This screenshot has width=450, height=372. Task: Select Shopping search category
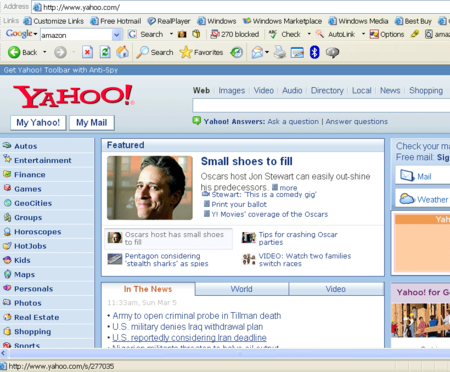[426, 91]
